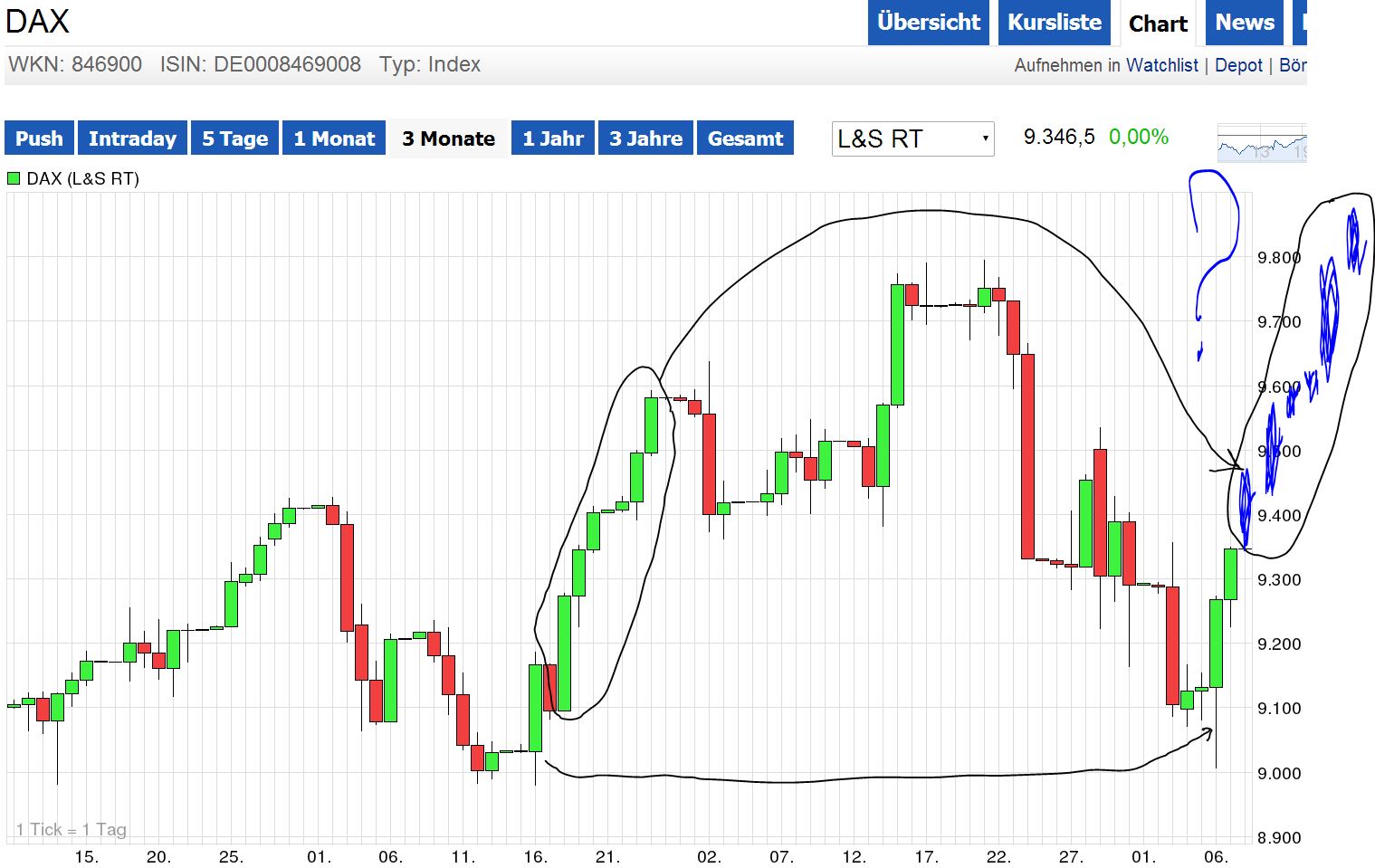This screenshot has width=1375, height=868.
Task: Add DAX to the Watchlist
Action: click(x=1161, y=64)
